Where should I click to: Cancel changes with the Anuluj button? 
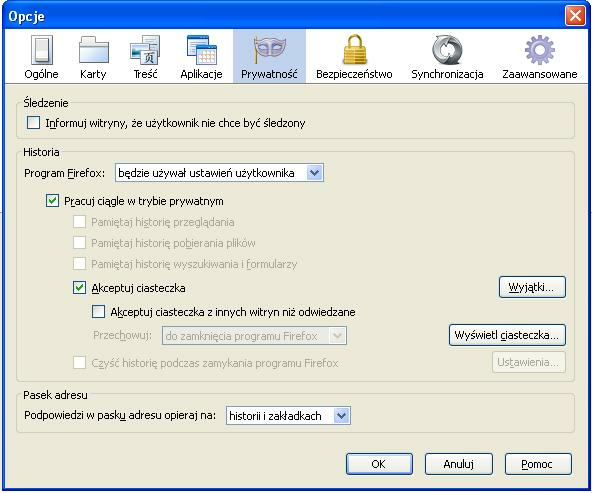click(459, 464)
